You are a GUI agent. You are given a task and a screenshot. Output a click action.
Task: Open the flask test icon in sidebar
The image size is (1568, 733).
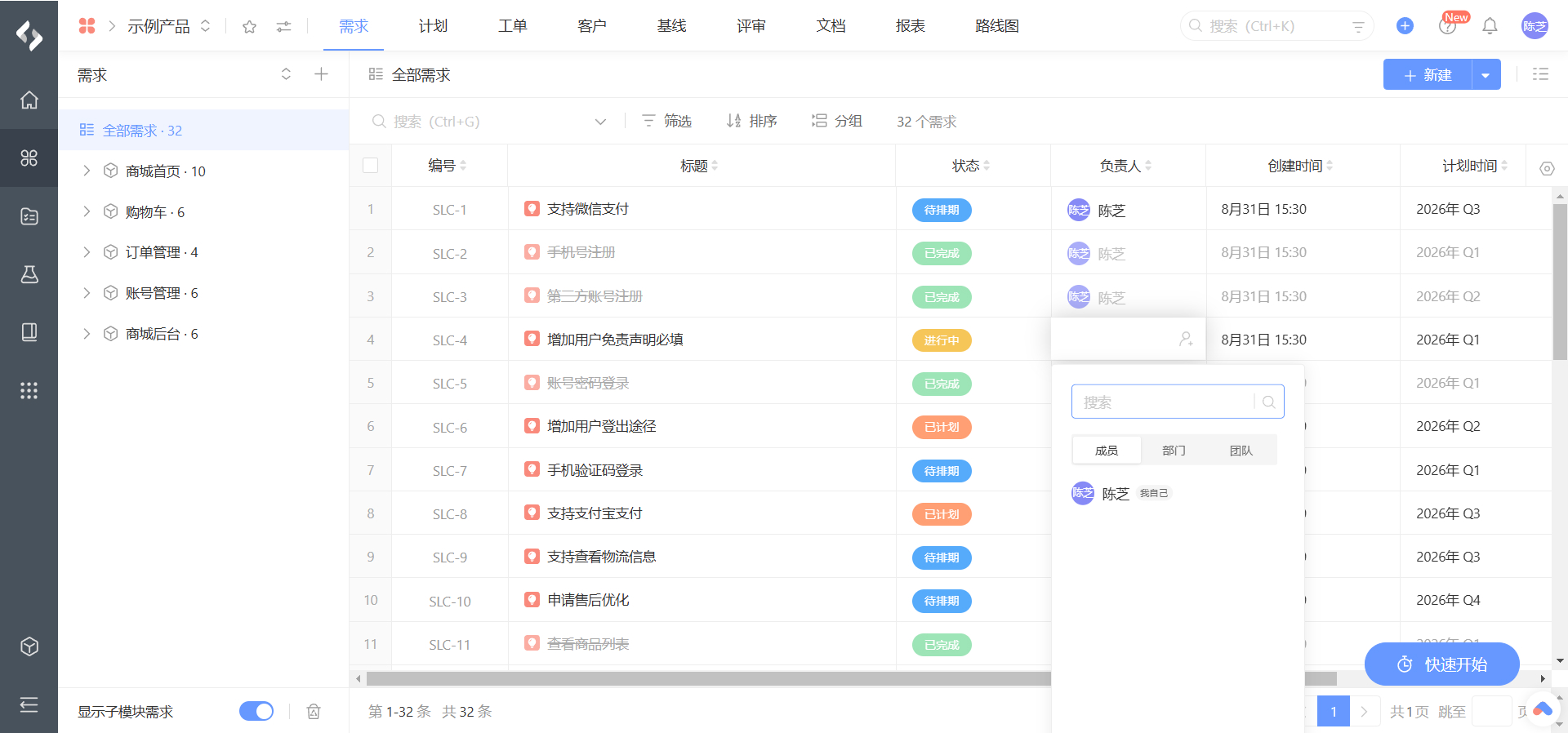click(29, 274)
